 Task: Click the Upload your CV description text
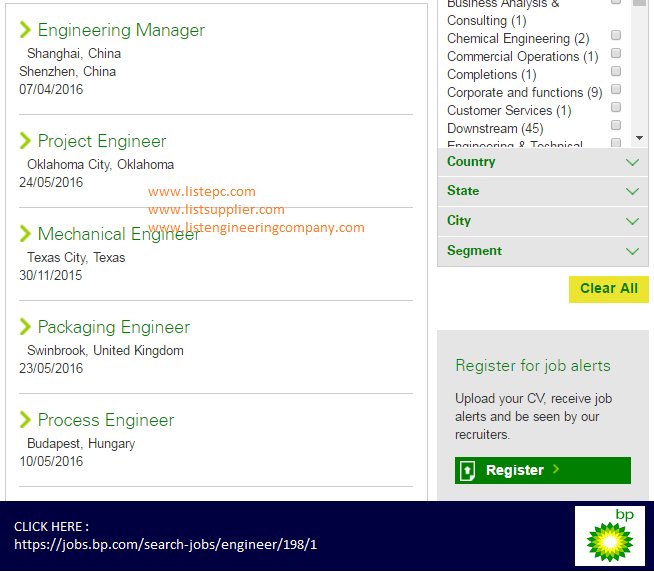(533, 417)
